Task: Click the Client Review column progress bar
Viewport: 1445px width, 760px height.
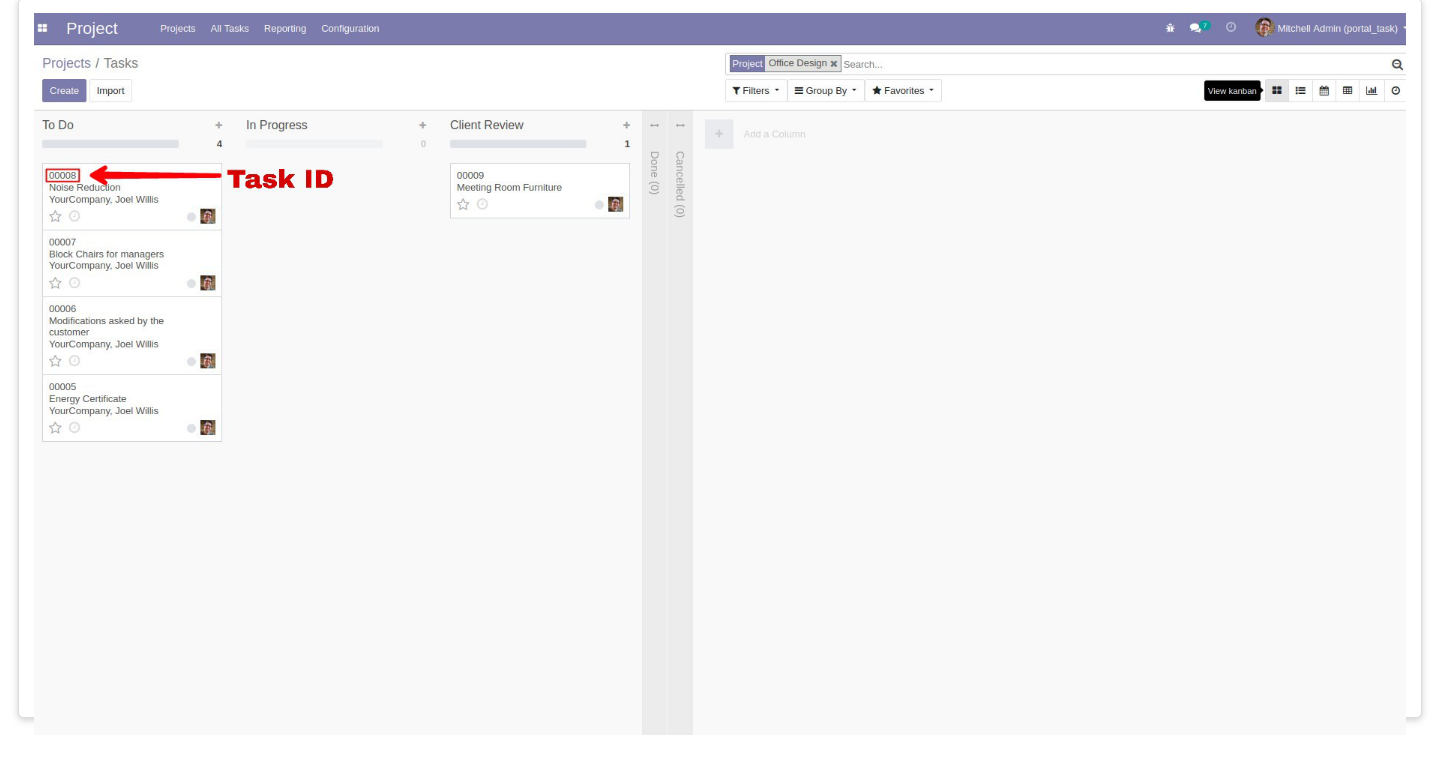Action: point(518,144)
